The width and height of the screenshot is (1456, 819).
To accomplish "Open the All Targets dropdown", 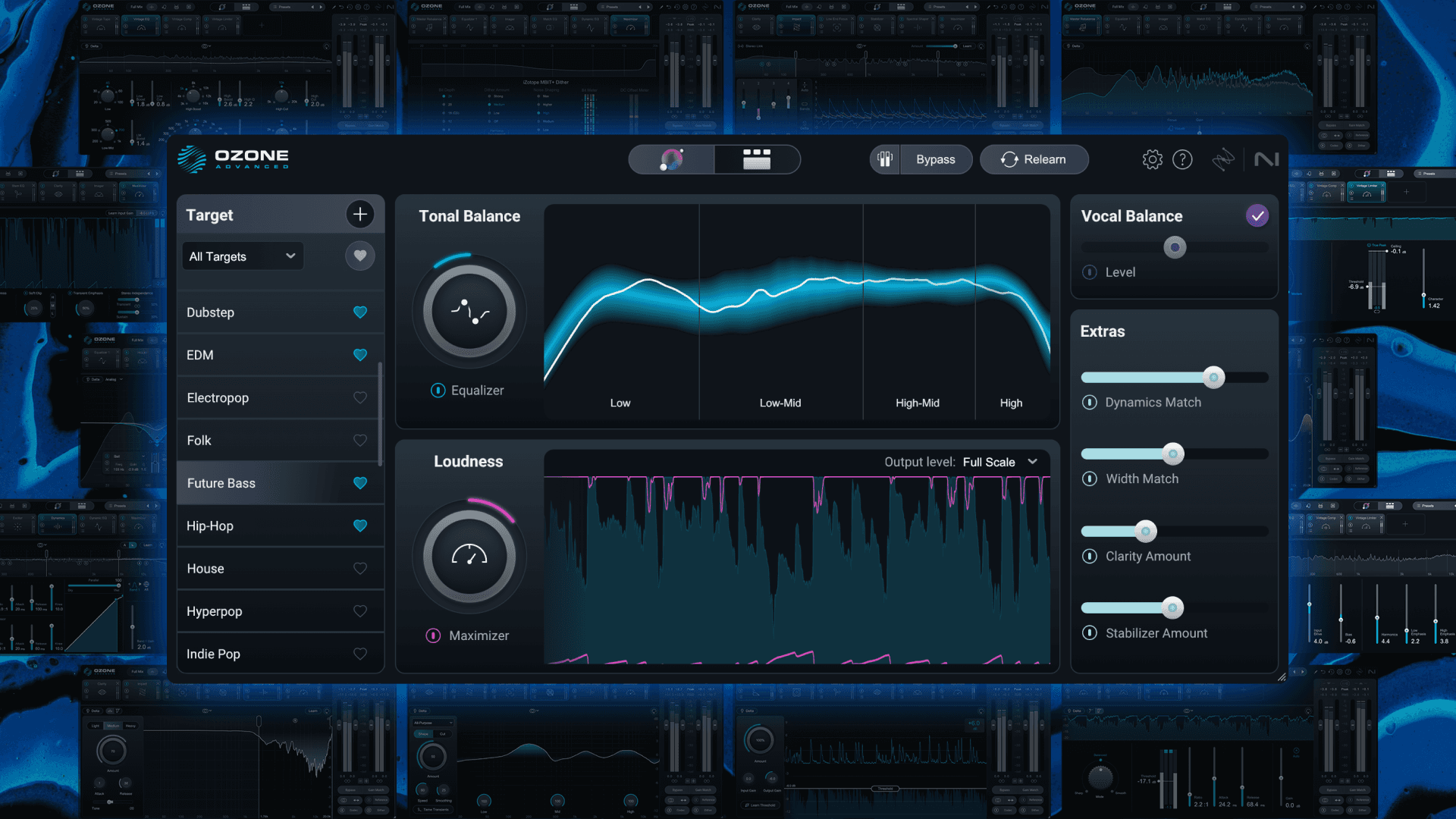I will [x=243, y=256].
